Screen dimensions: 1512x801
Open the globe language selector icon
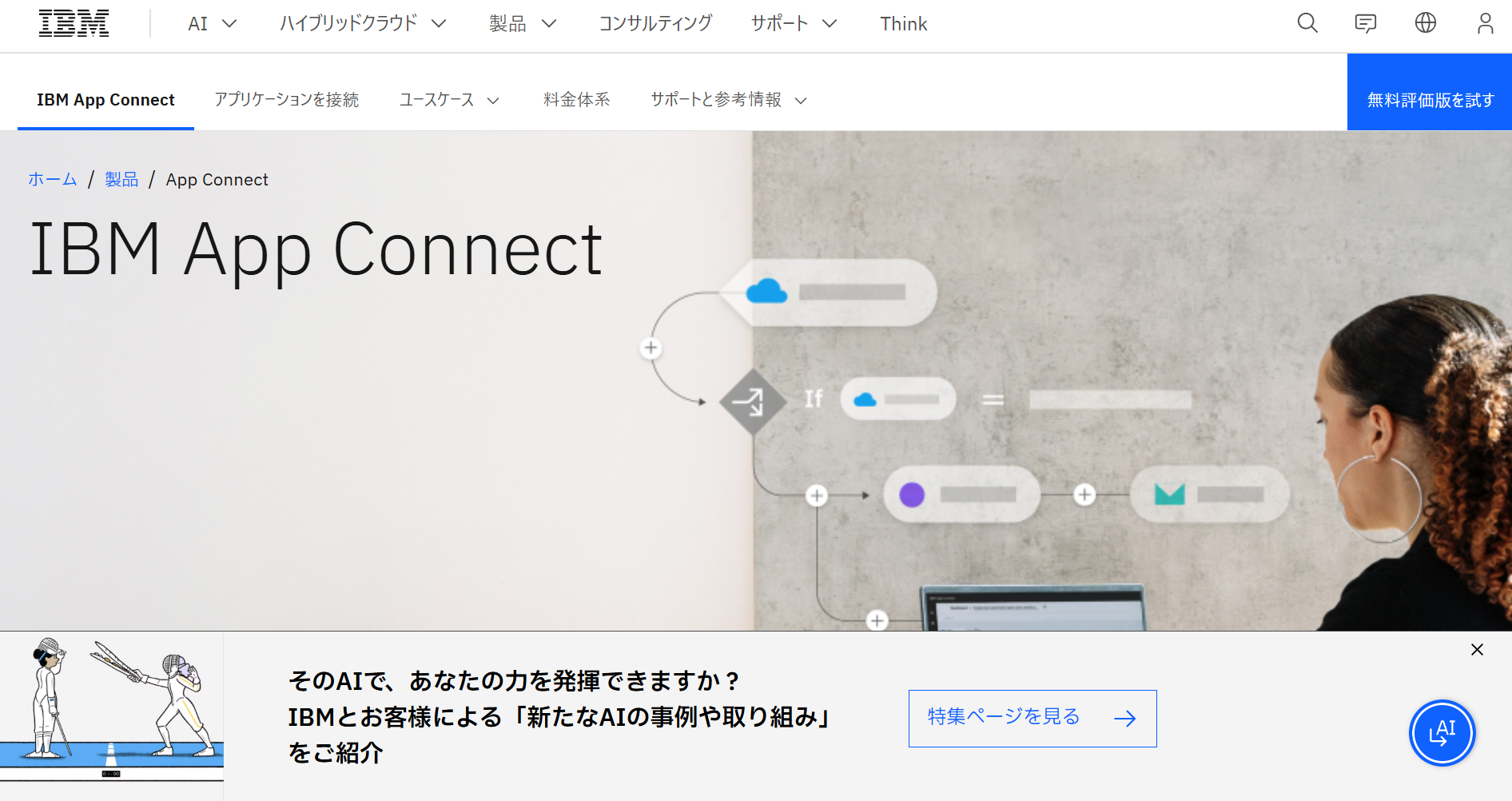coord(1426,23)
